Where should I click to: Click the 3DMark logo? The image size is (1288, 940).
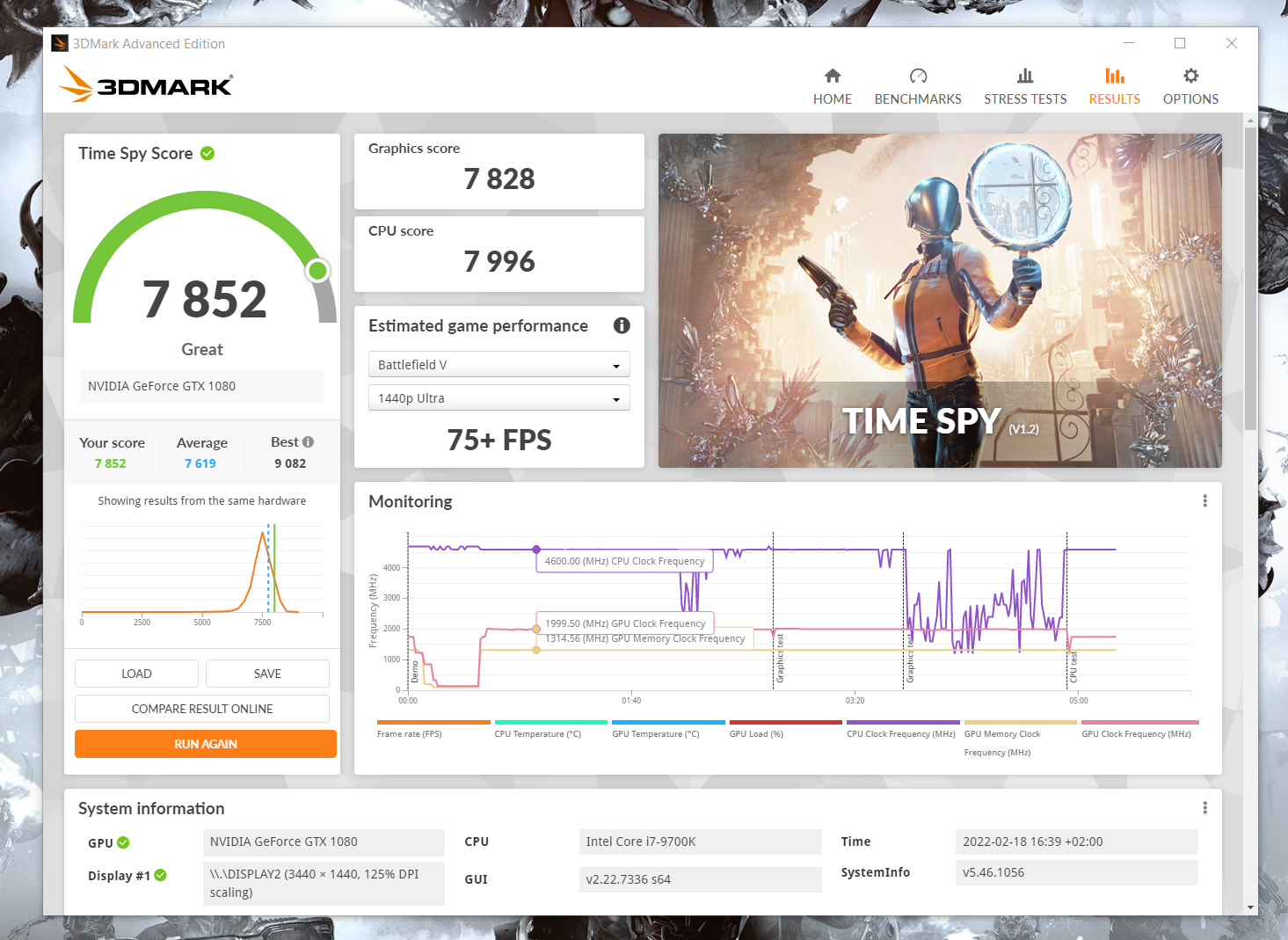pos(146,84)
